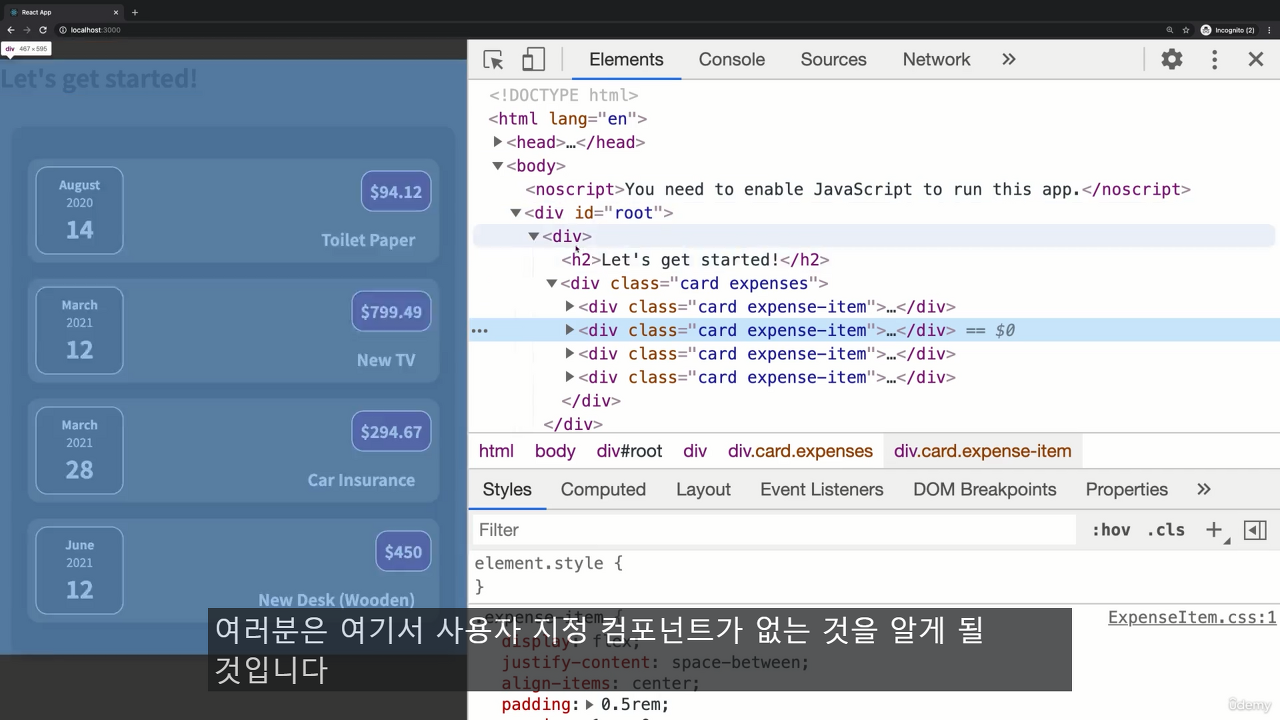Click the $294.67 price badge

pos(391,431)
